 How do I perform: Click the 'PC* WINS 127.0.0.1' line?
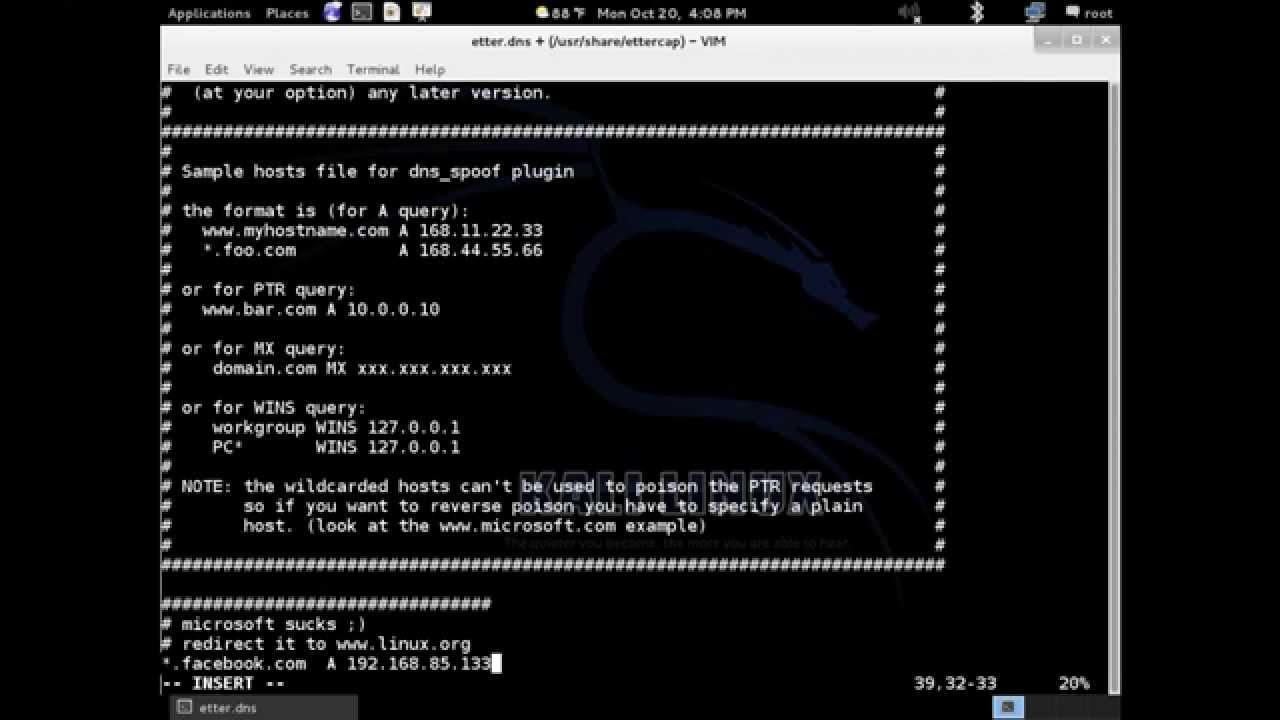[336, 447]
